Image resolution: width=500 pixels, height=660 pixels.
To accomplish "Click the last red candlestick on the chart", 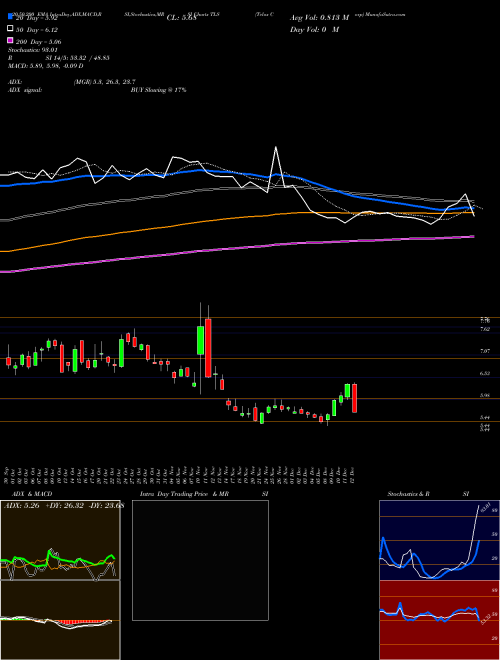I will (354, 398).
